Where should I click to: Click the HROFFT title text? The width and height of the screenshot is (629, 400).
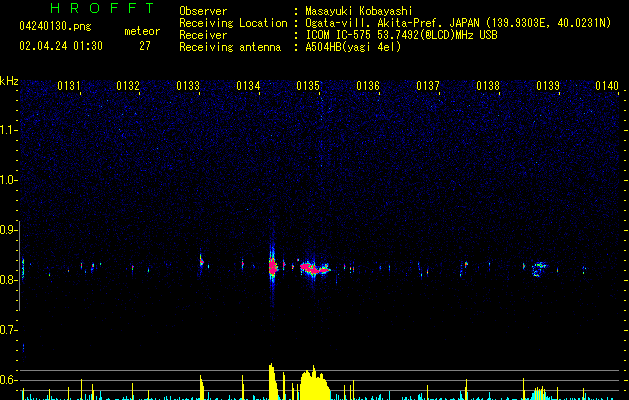(102, 8)
